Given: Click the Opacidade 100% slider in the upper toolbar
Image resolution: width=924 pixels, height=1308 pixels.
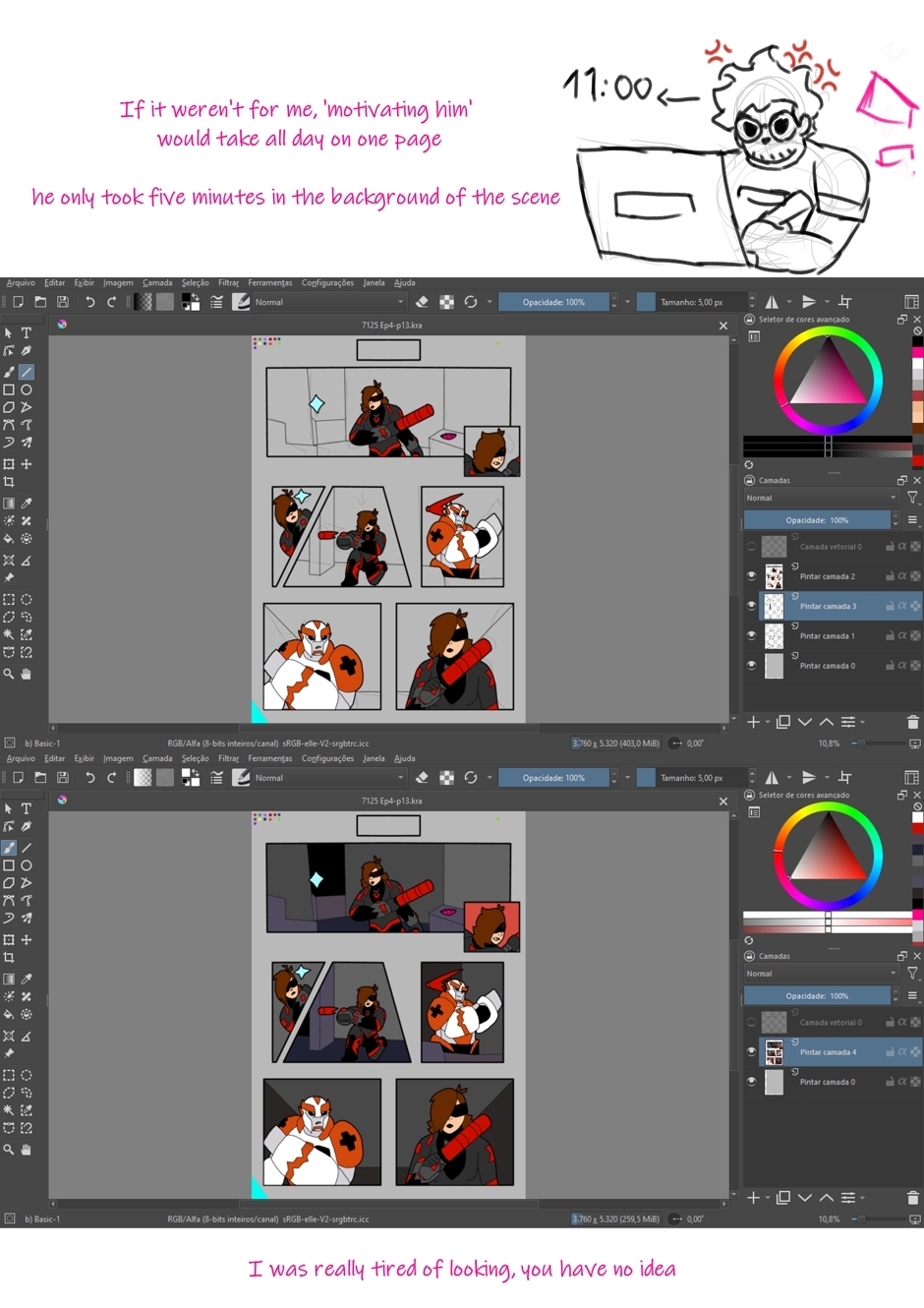Looking at the screenshot, I should point(552,302).
